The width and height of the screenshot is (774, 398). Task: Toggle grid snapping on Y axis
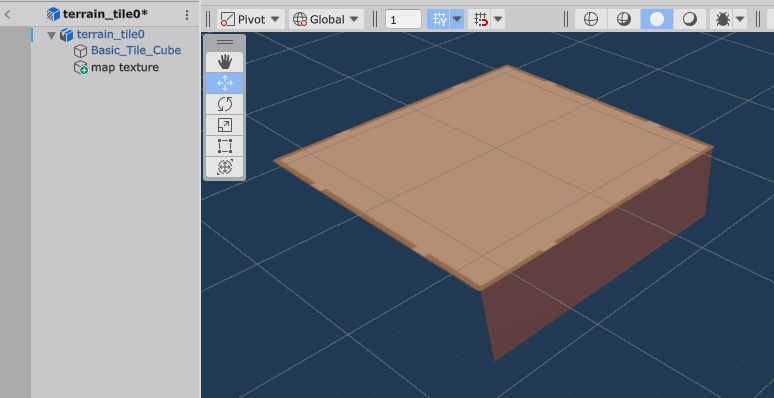[x=439, y=19]
